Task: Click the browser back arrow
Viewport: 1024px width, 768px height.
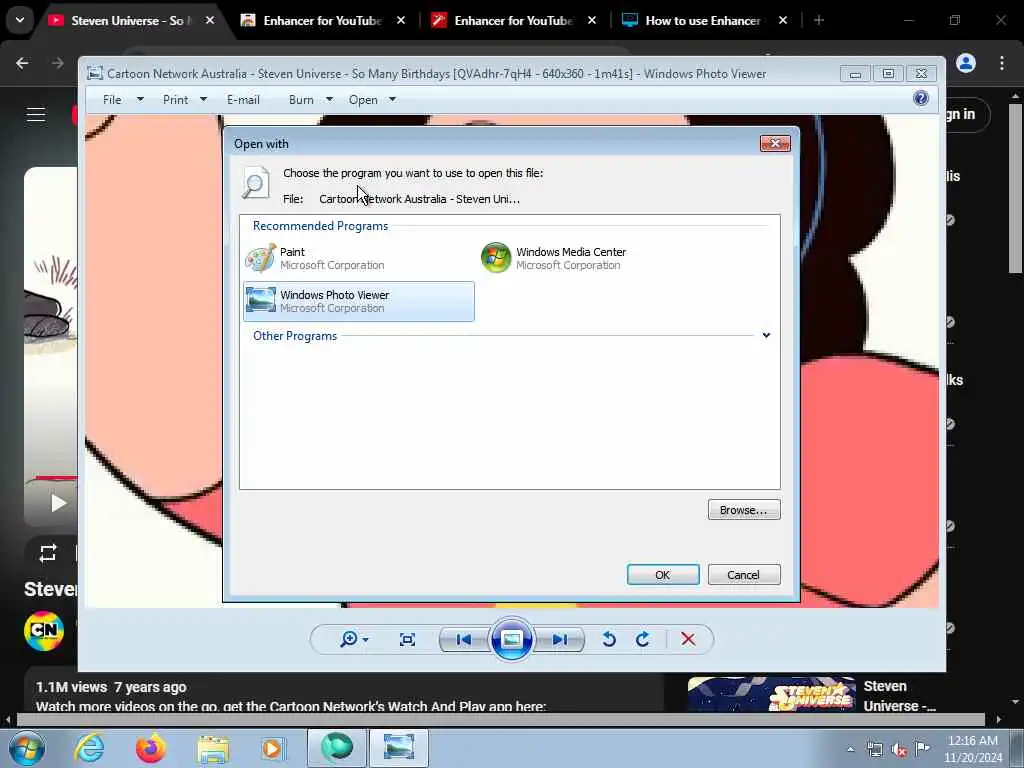Action: tap(22, 63)
